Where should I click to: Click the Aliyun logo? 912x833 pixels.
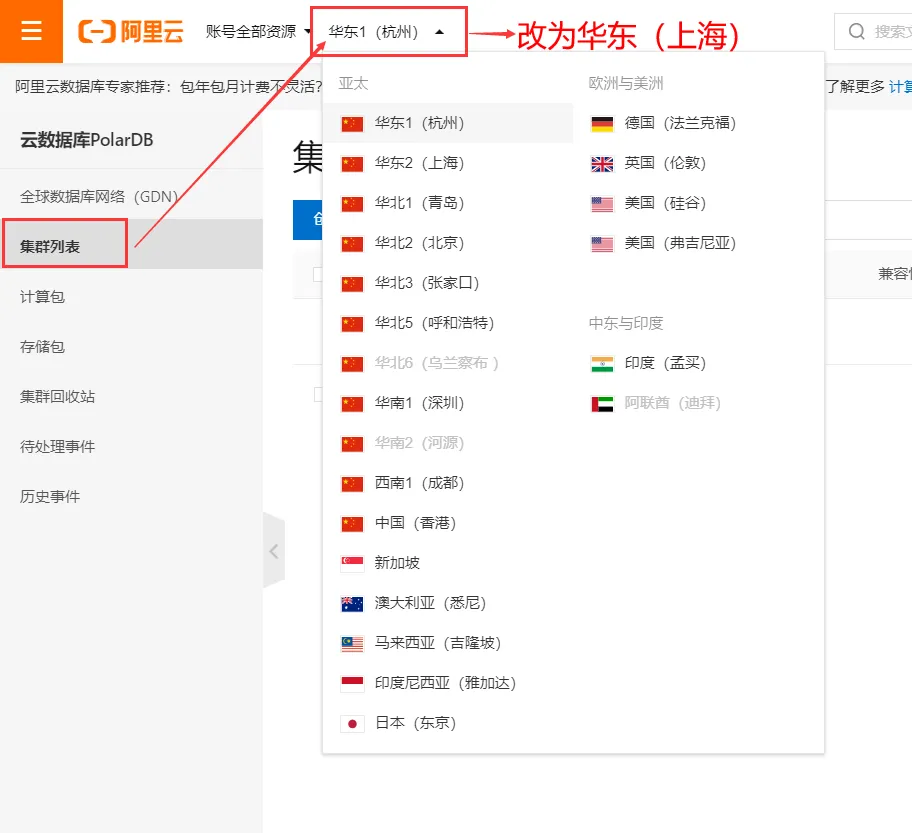tap(131, 31)
